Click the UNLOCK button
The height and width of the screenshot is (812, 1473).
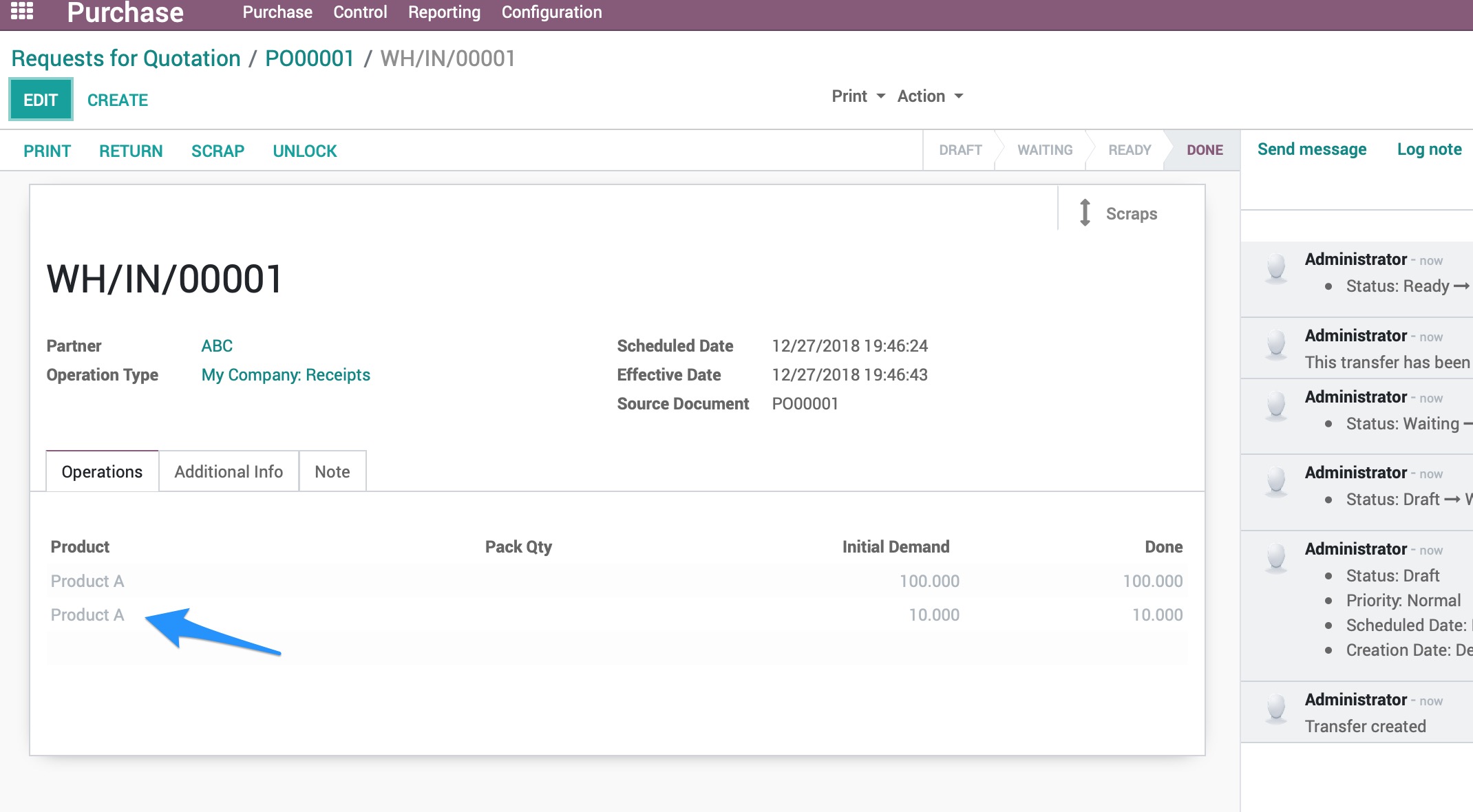point(304,151)
